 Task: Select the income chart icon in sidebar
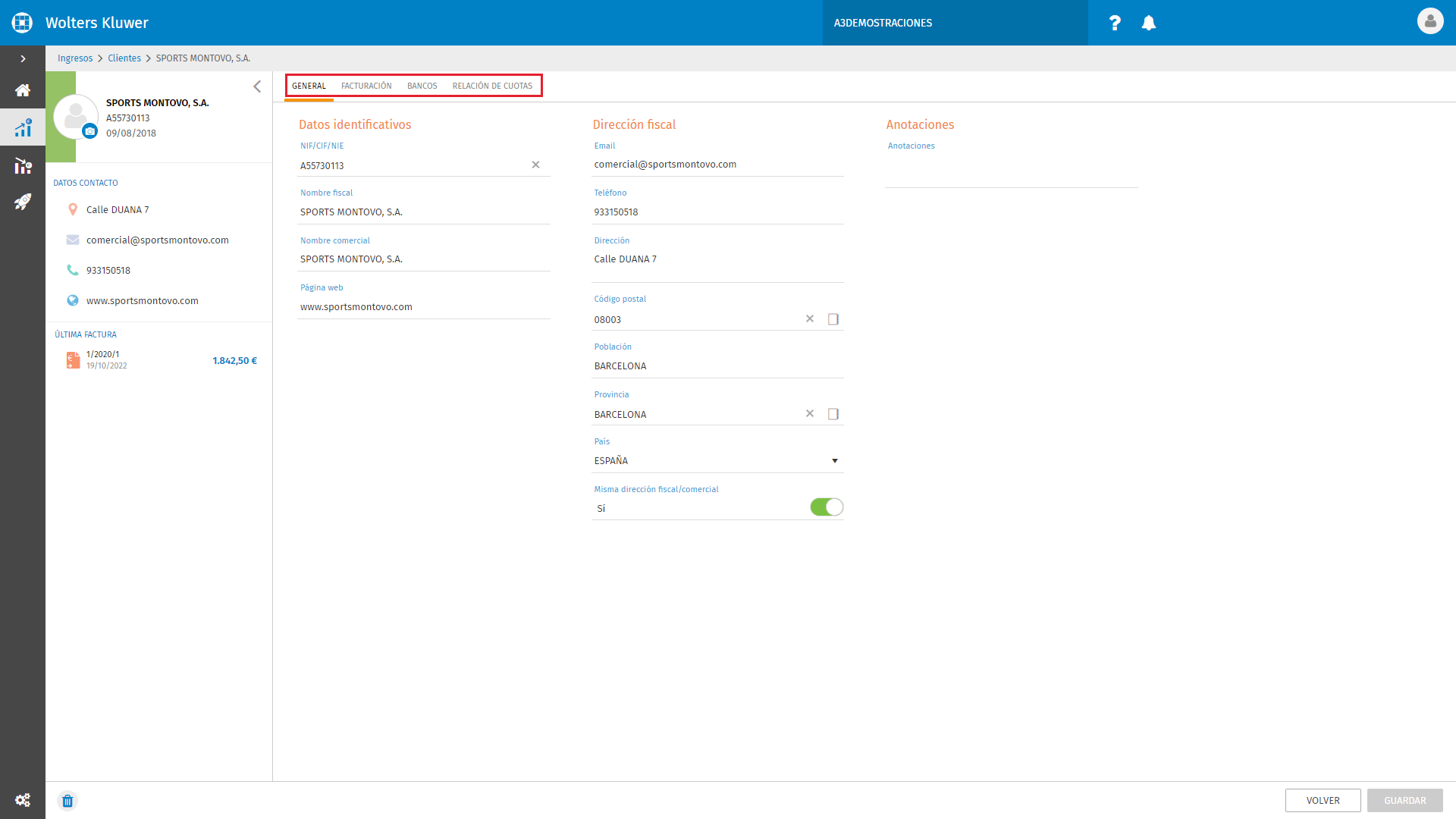[23, 127]
